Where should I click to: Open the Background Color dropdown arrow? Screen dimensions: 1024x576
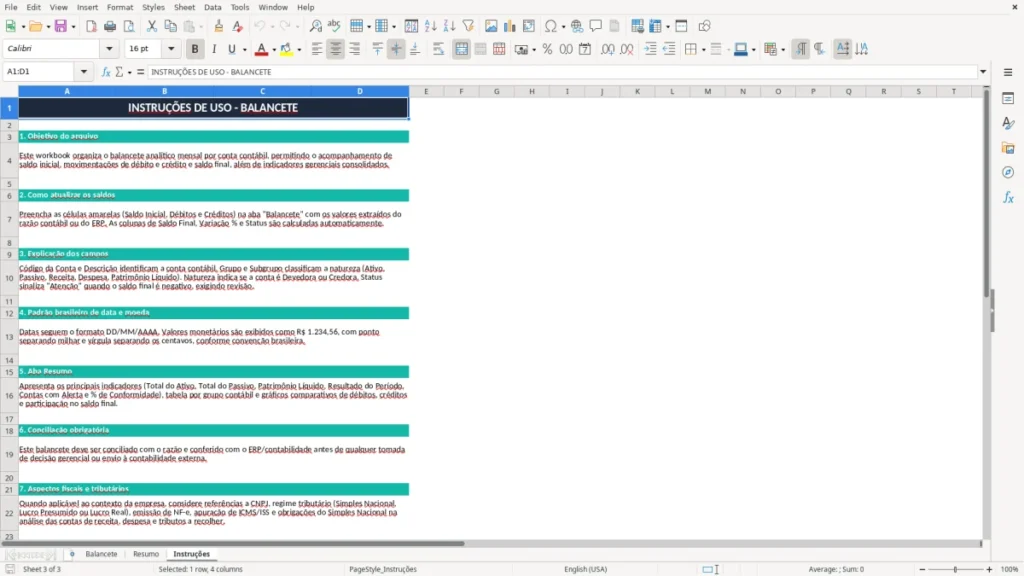tap(299, 50)
